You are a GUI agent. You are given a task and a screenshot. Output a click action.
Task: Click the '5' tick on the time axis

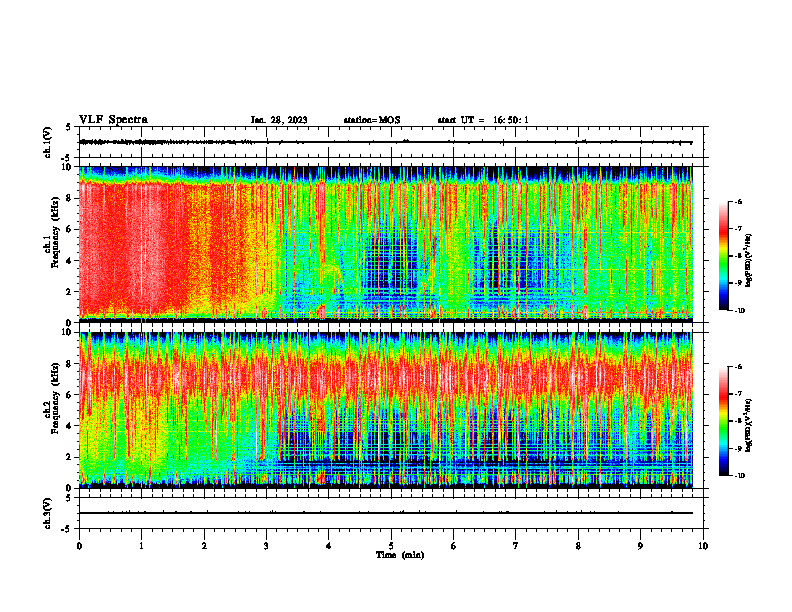[391, 546]
